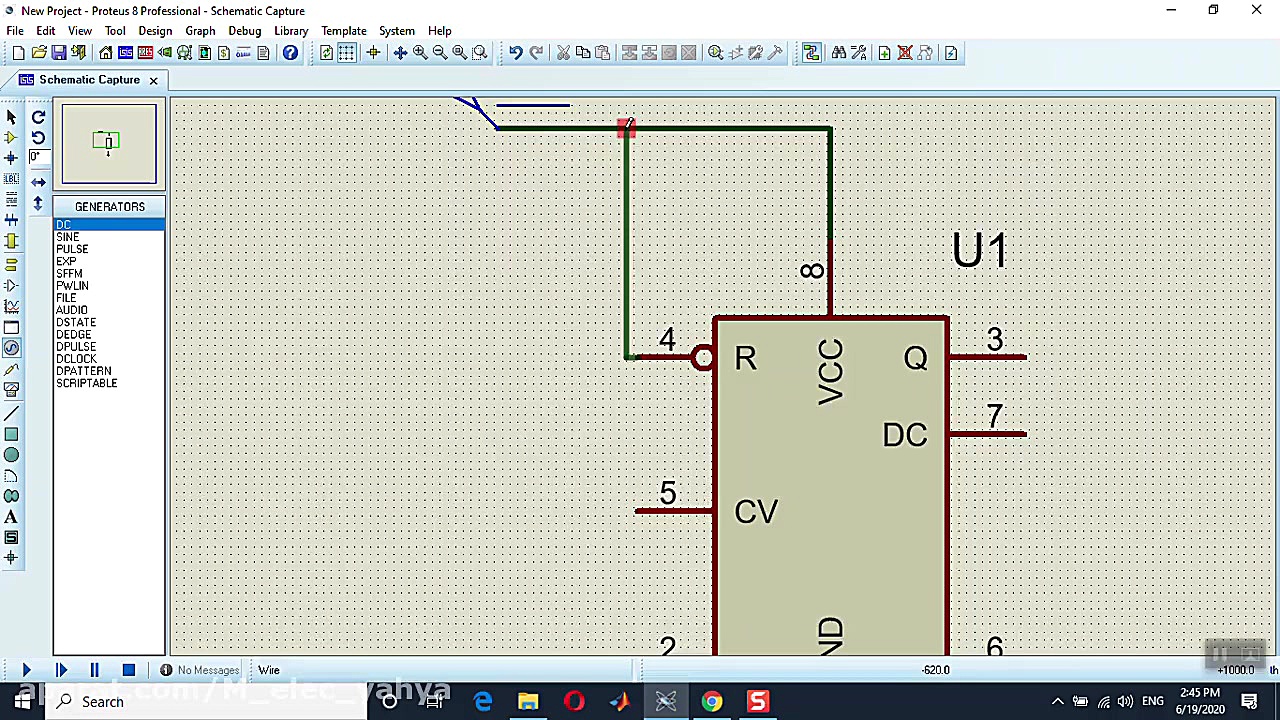Toggle horizontal mirror (X-mirror) button
This screenshot has height=720, width=1280.
(x=38, y=182)
